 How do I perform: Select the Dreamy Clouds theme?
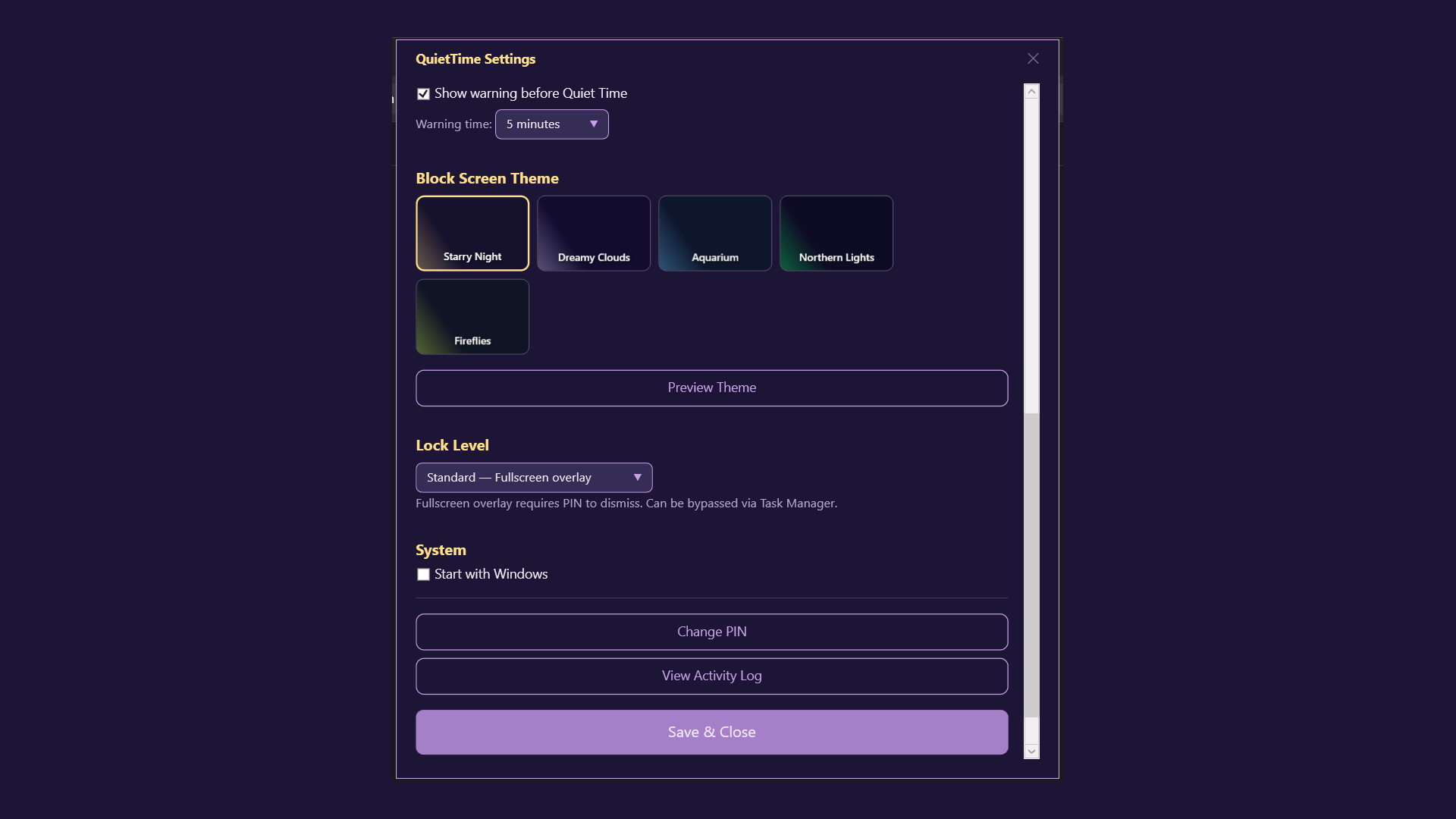[x=594, y=233]
